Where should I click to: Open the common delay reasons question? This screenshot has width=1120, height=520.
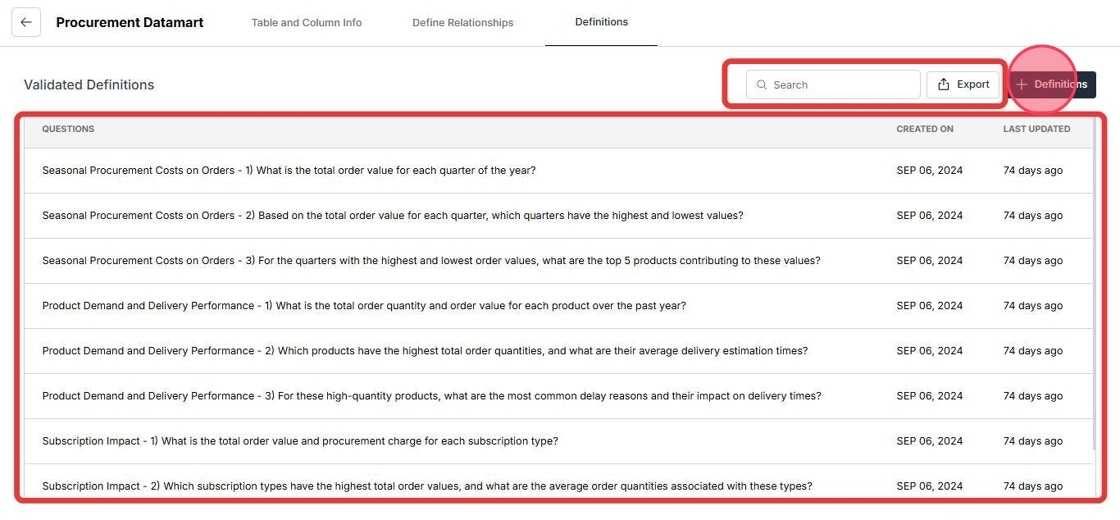tap(559, 396)
